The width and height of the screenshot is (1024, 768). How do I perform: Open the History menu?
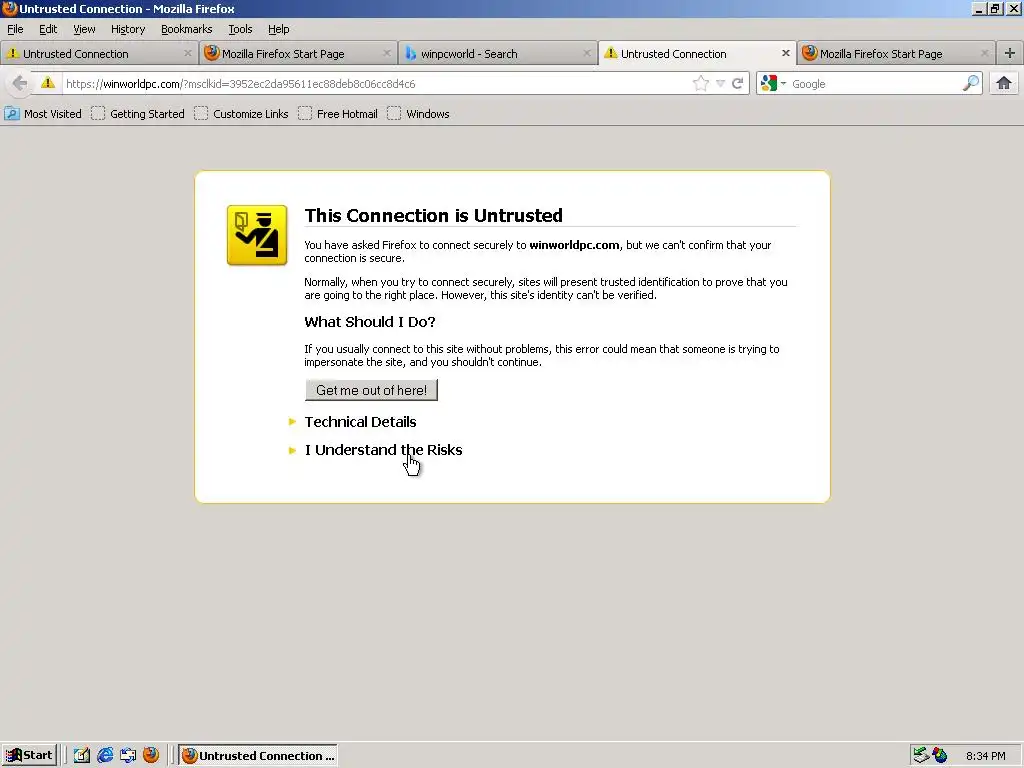click(x=128, y=29)
